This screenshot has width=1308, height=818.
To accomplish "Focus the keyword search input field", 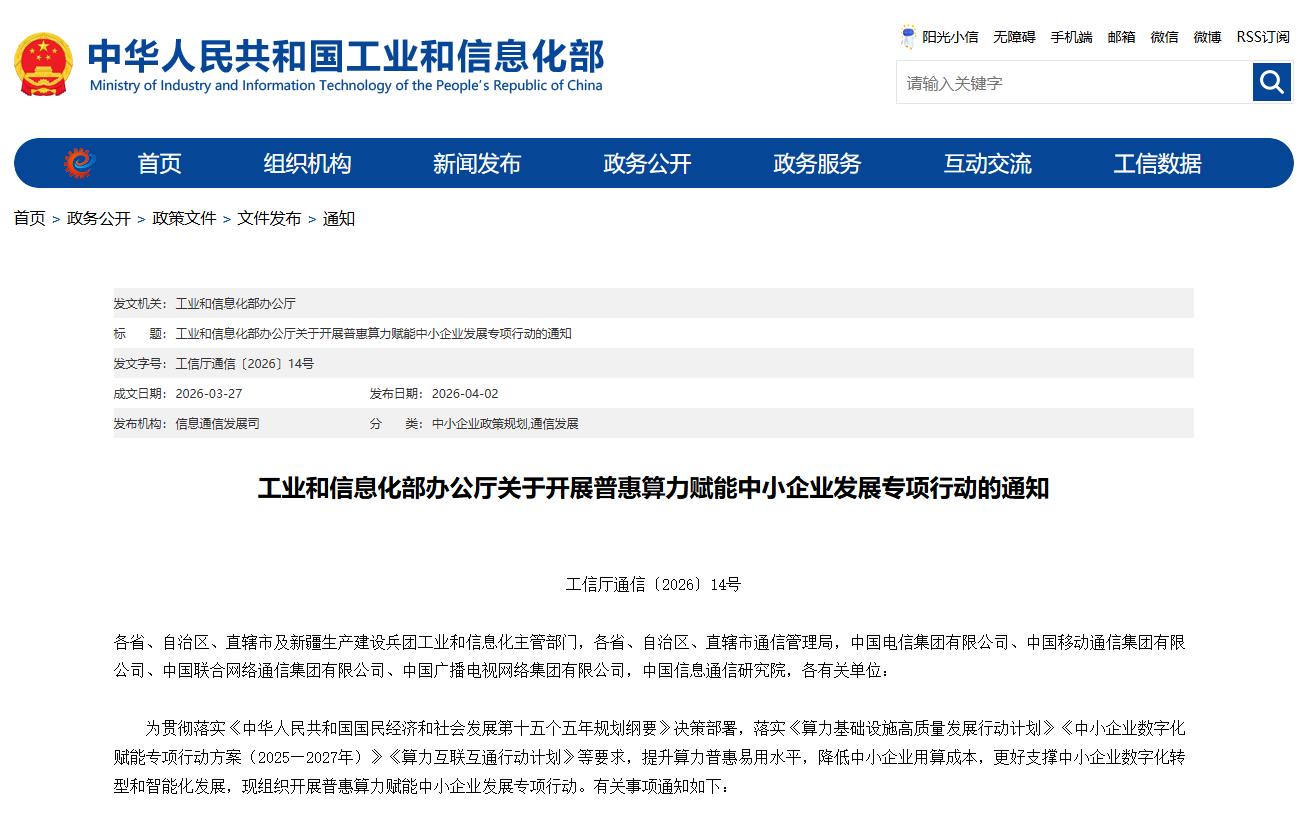I will pyautogui.click(x=1073, y=83).
